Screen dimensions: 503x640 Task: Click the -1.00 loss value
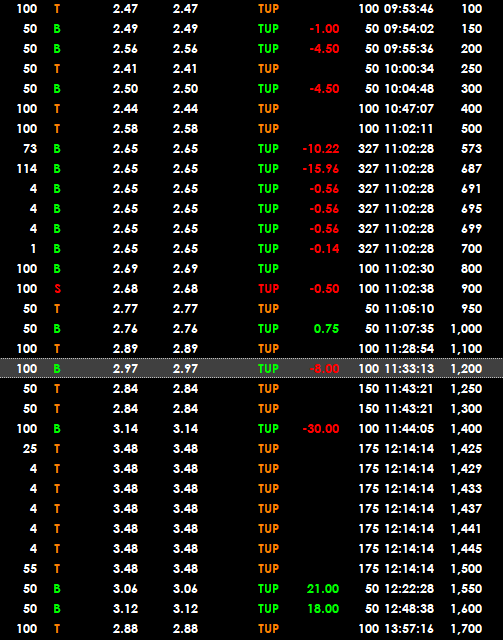click(x=325, y=29)
